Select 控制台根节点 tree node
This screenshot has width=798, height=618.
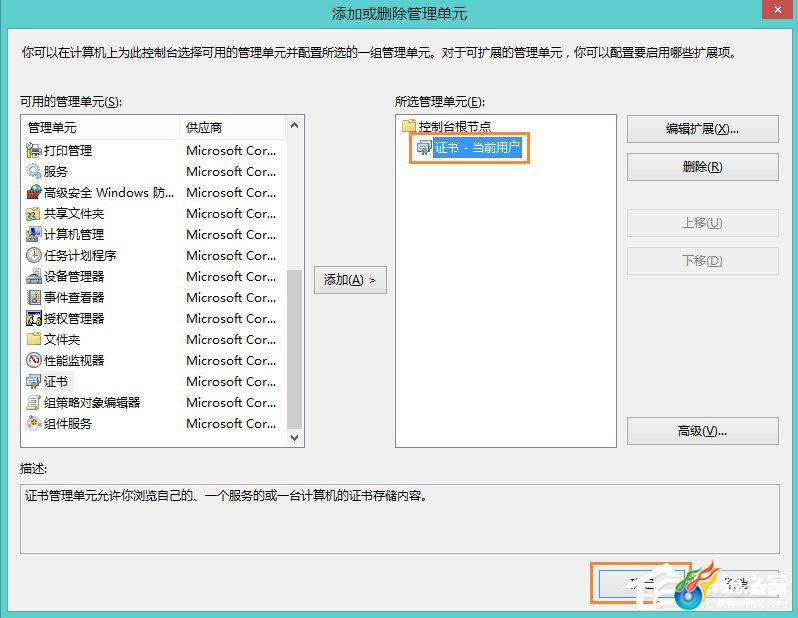[454, 126]
